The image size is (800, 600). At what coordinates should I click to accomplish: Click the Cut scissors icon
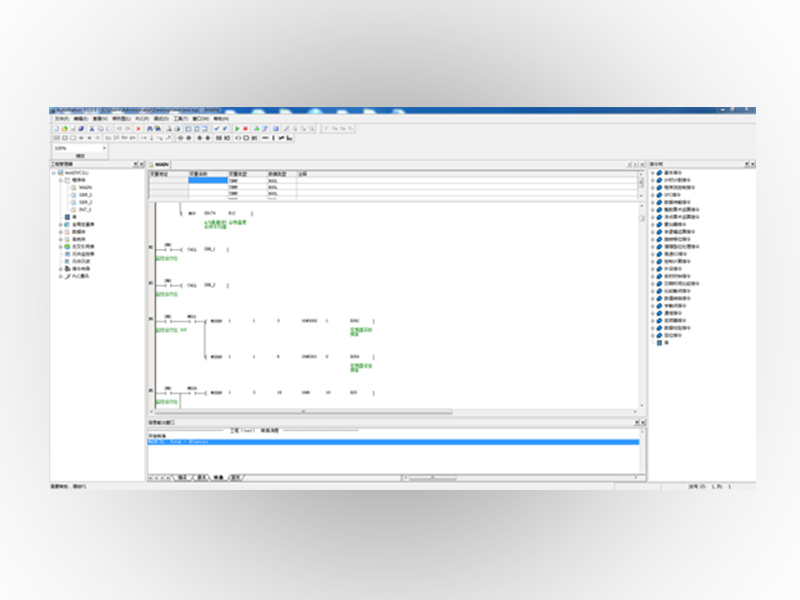(x=91, y=129)
